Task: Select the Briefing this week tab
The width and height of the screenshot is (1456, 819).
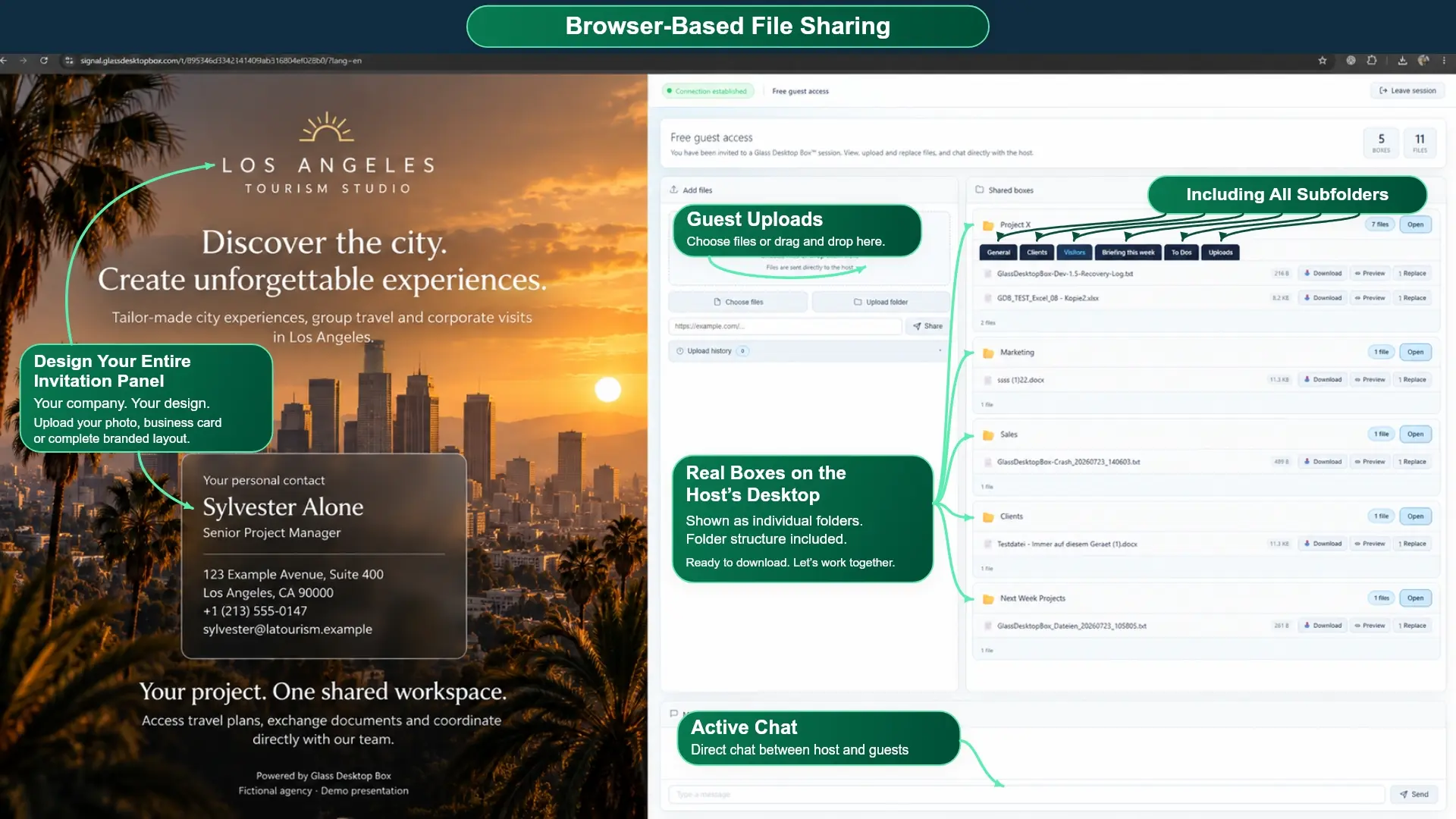Action: click(x=1128, y=253)
